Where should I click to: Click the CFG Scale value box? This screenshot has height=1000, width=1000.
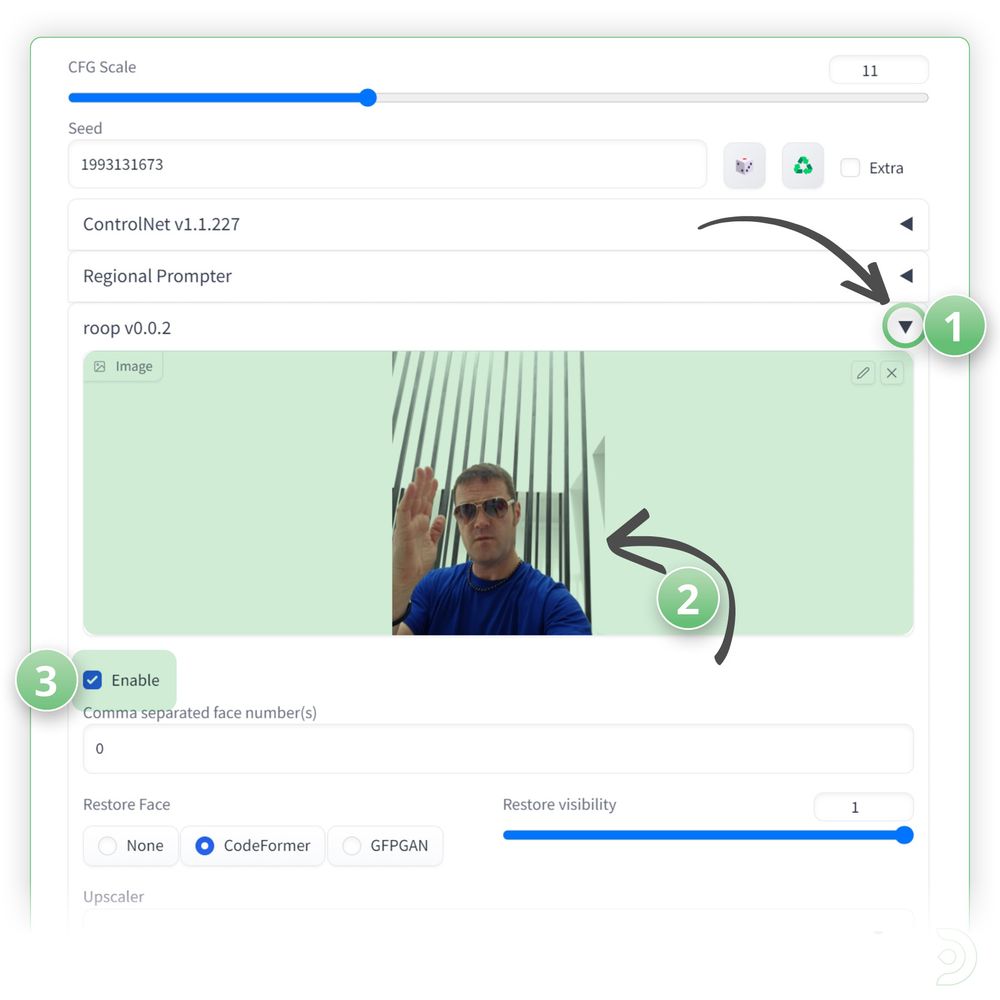(x=878, y=71)
